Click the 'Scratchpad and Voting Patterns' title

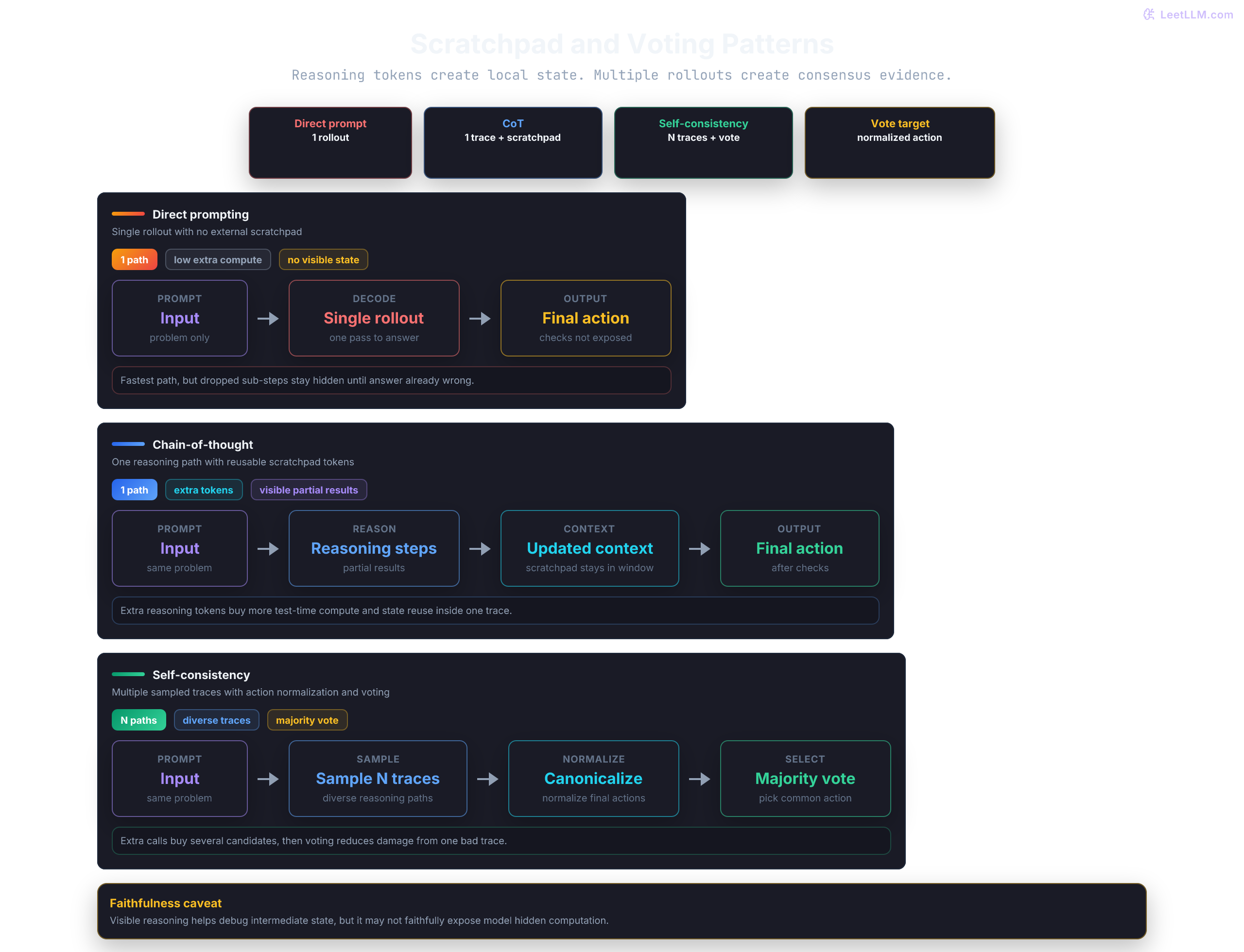coord(622,44)
